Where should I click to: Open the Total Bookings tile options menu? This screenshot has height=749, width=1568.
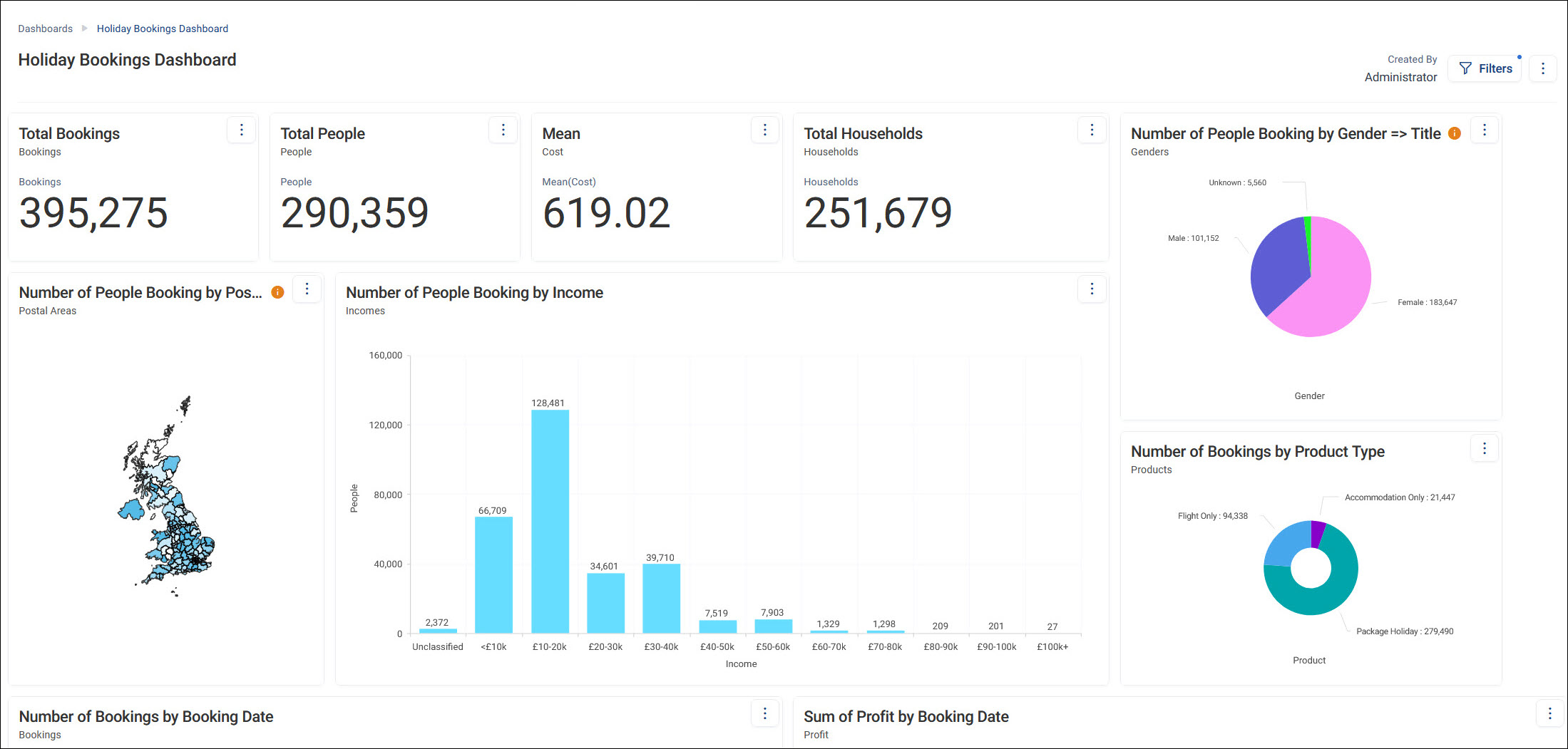(x=242, y=130)
